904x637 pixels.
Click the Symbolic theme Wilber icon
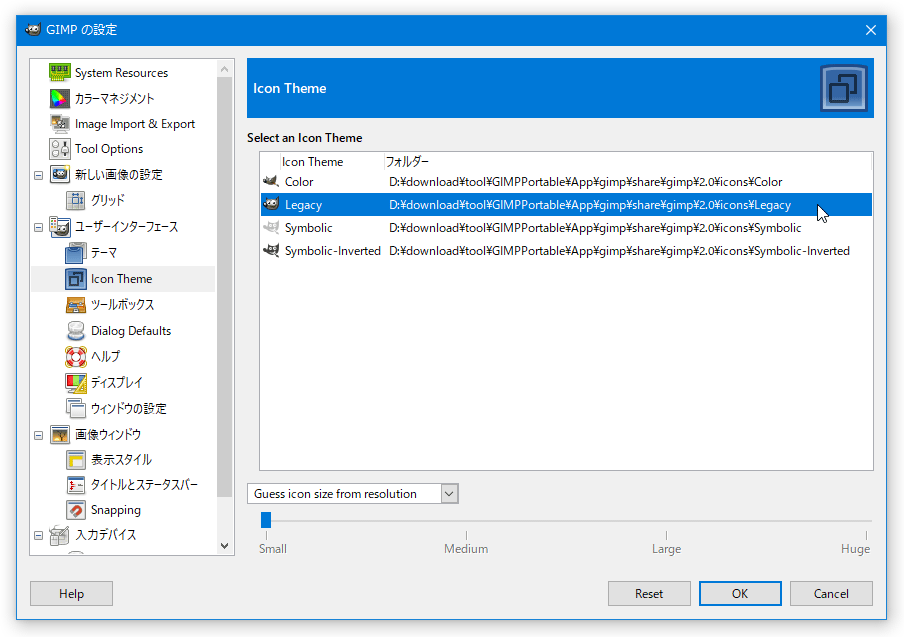tap(271, 227)
